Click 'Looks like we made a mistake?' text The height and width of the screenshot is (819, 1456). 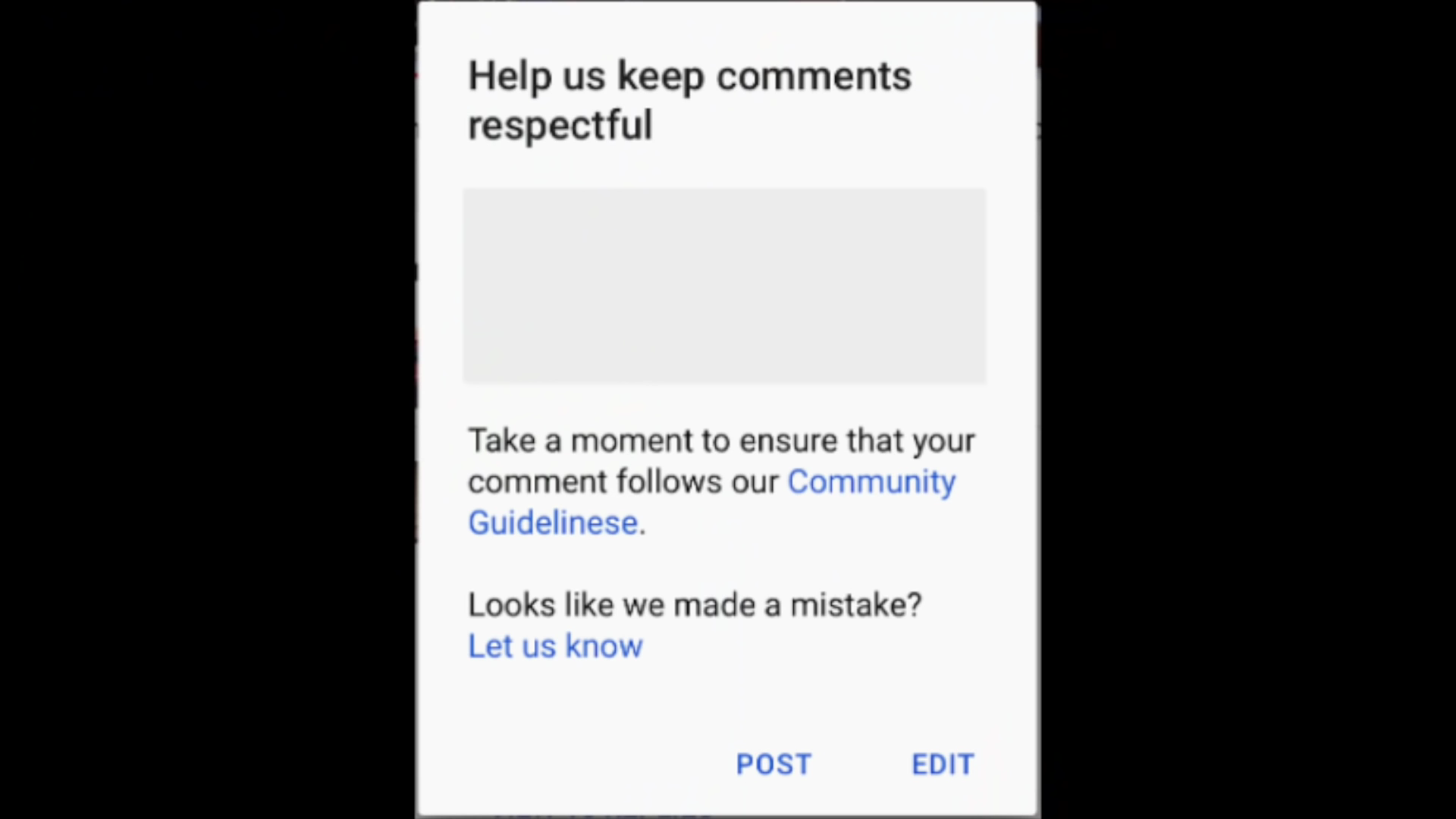694,605
